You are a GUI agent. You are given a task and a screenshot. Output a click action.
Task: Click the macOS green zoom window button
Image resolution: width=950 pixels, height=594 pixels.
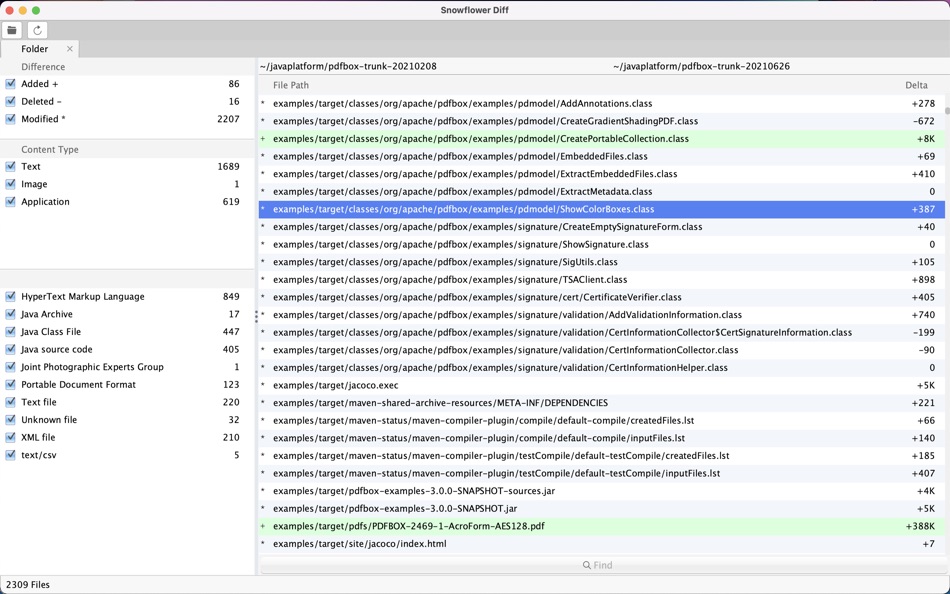[36, 10]
